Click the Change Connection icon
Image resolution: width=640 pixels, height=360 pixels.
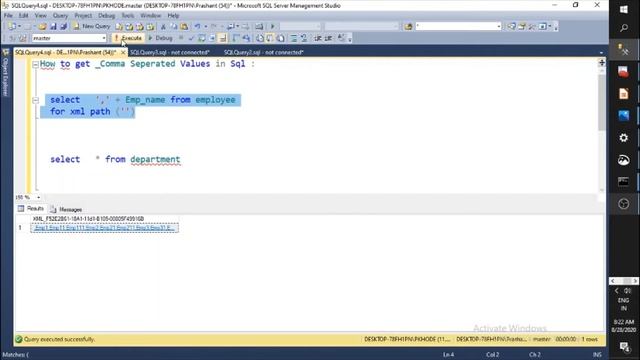coord(22,38)
